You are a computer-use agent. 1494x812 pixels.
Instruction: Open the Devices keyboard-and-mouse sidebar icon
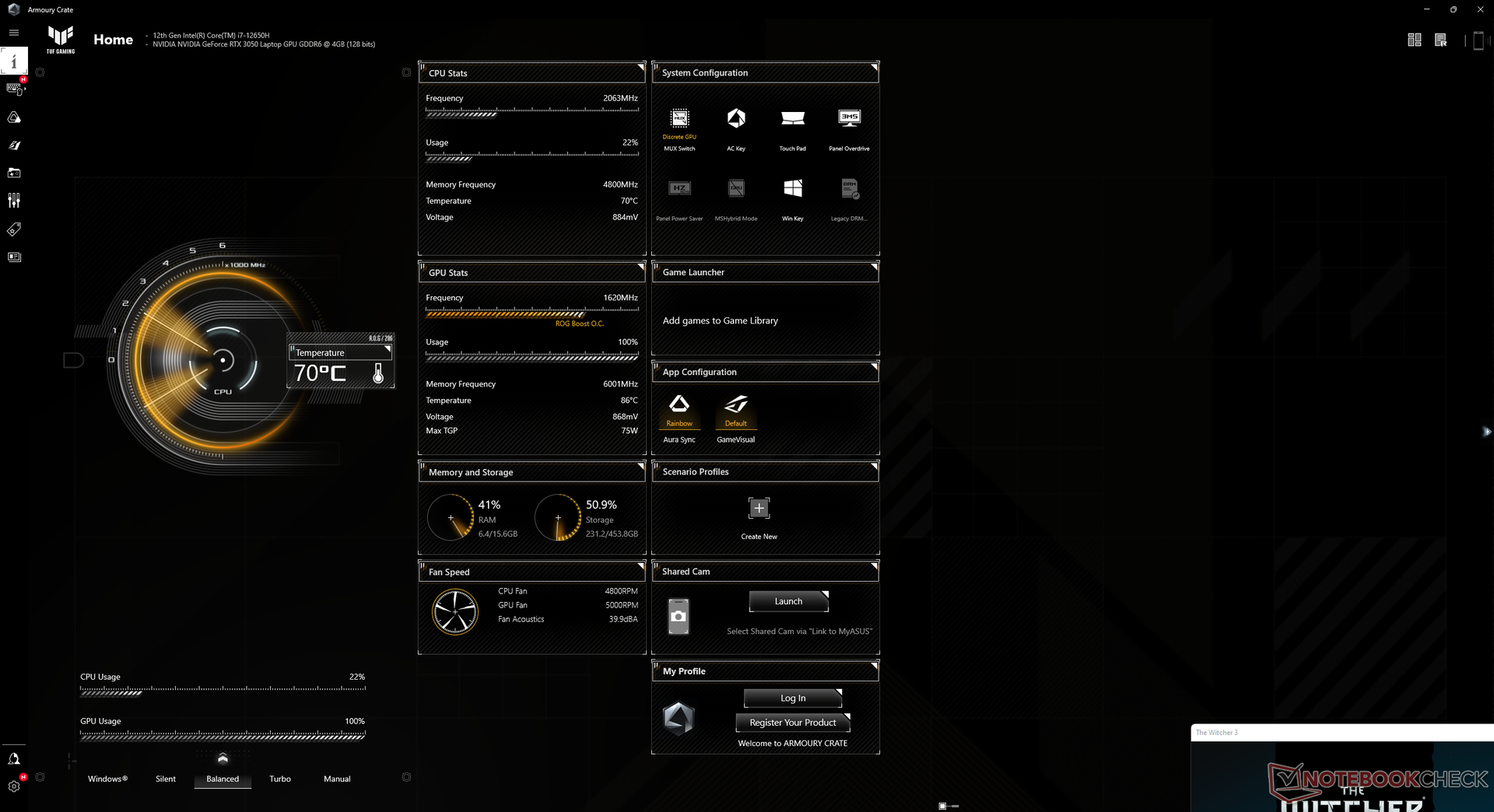tap(14, 89)
